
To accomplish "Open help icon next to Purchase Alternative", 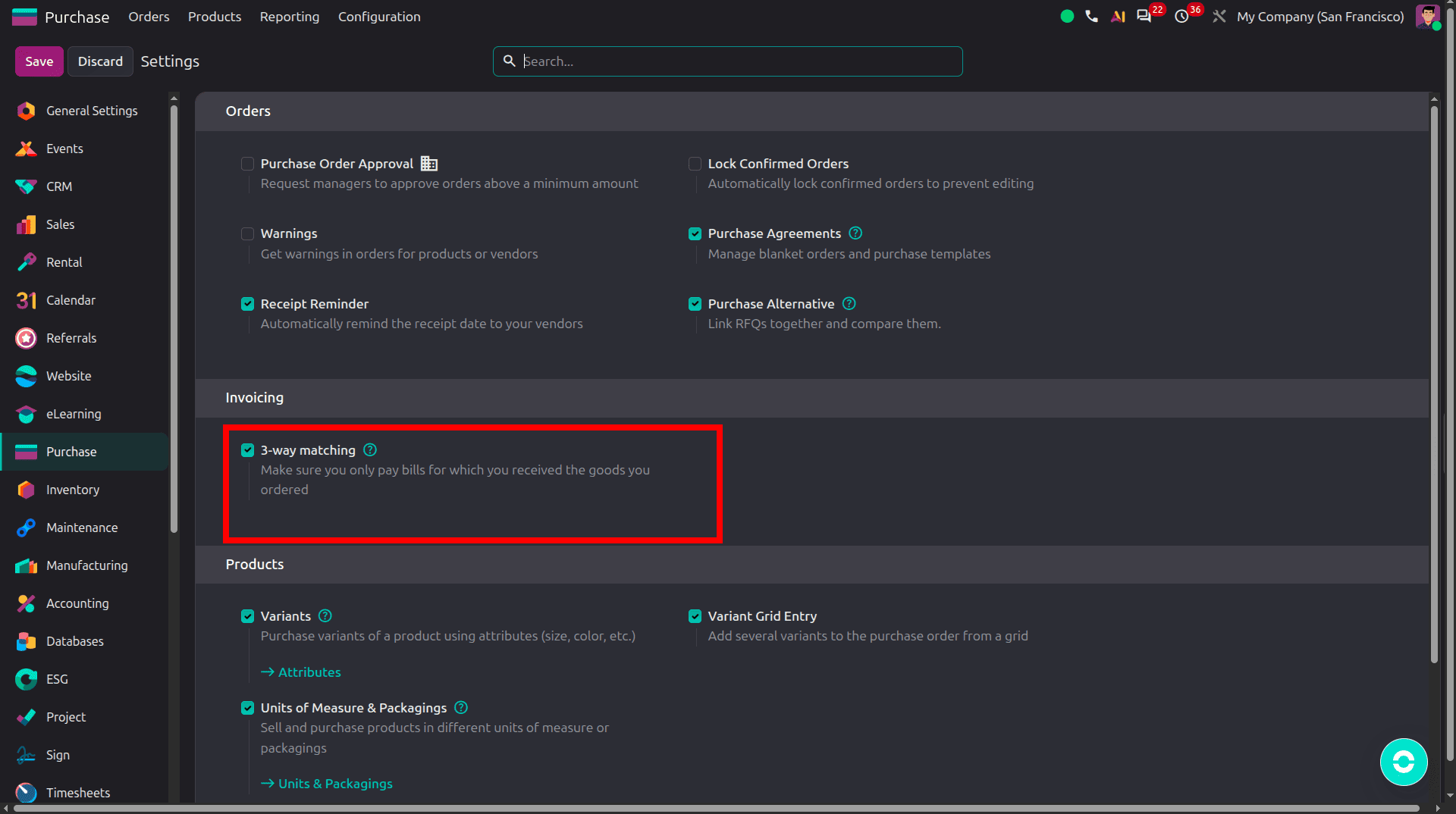I will (849, 303).
